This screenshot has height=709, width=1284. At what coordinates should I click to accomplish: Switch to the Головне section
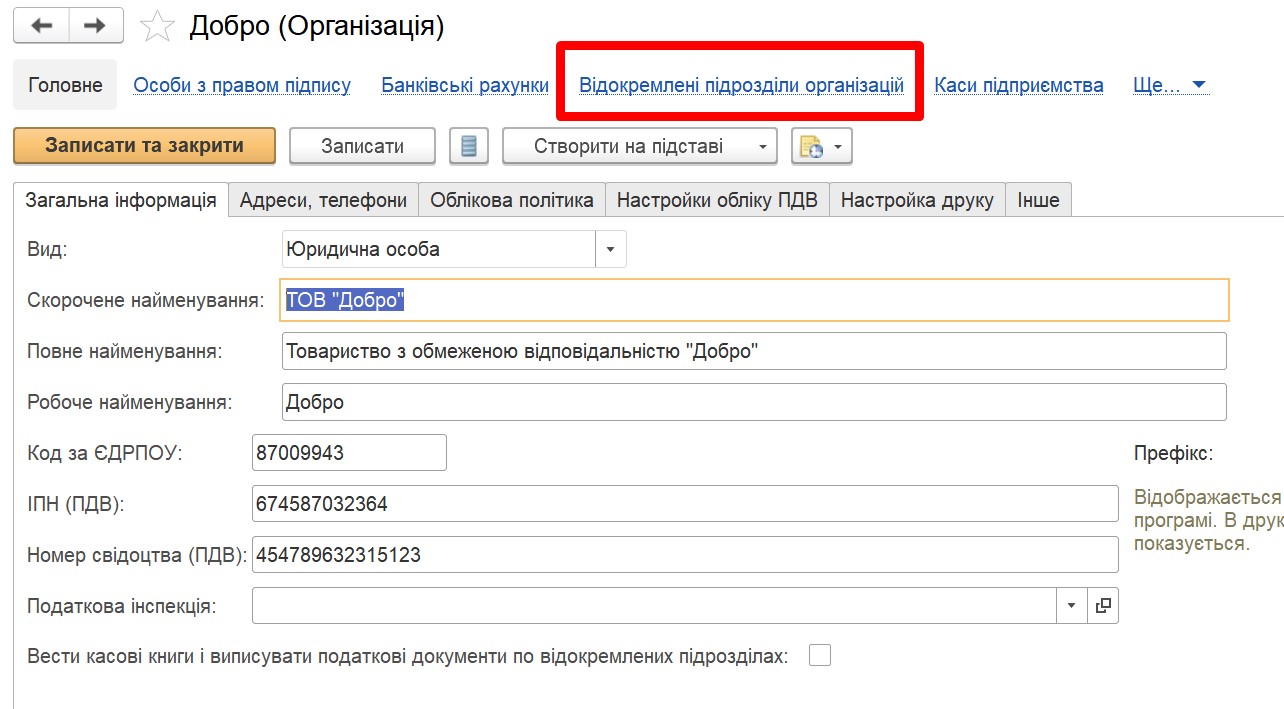(65, 85)
